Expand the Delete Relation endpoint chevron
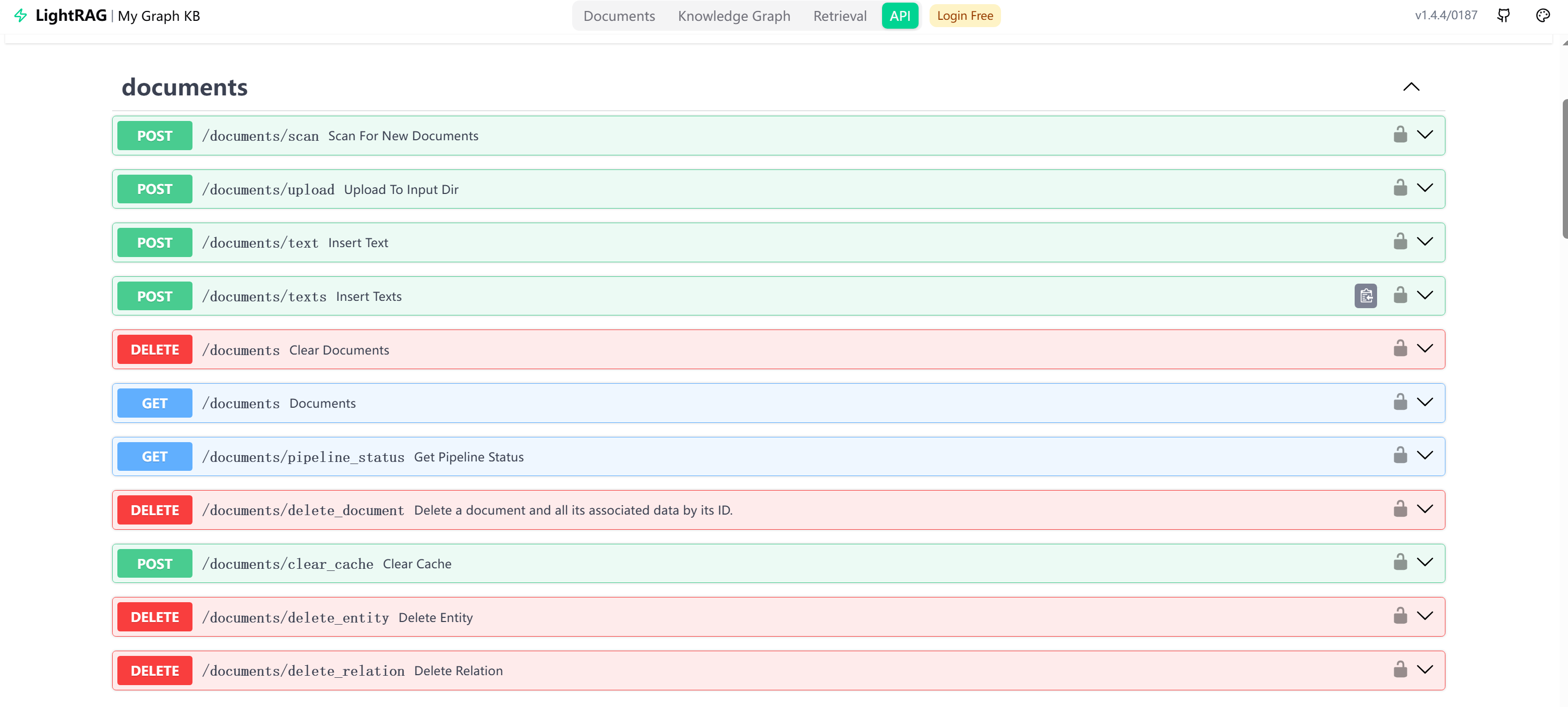 click(1425, 671)
